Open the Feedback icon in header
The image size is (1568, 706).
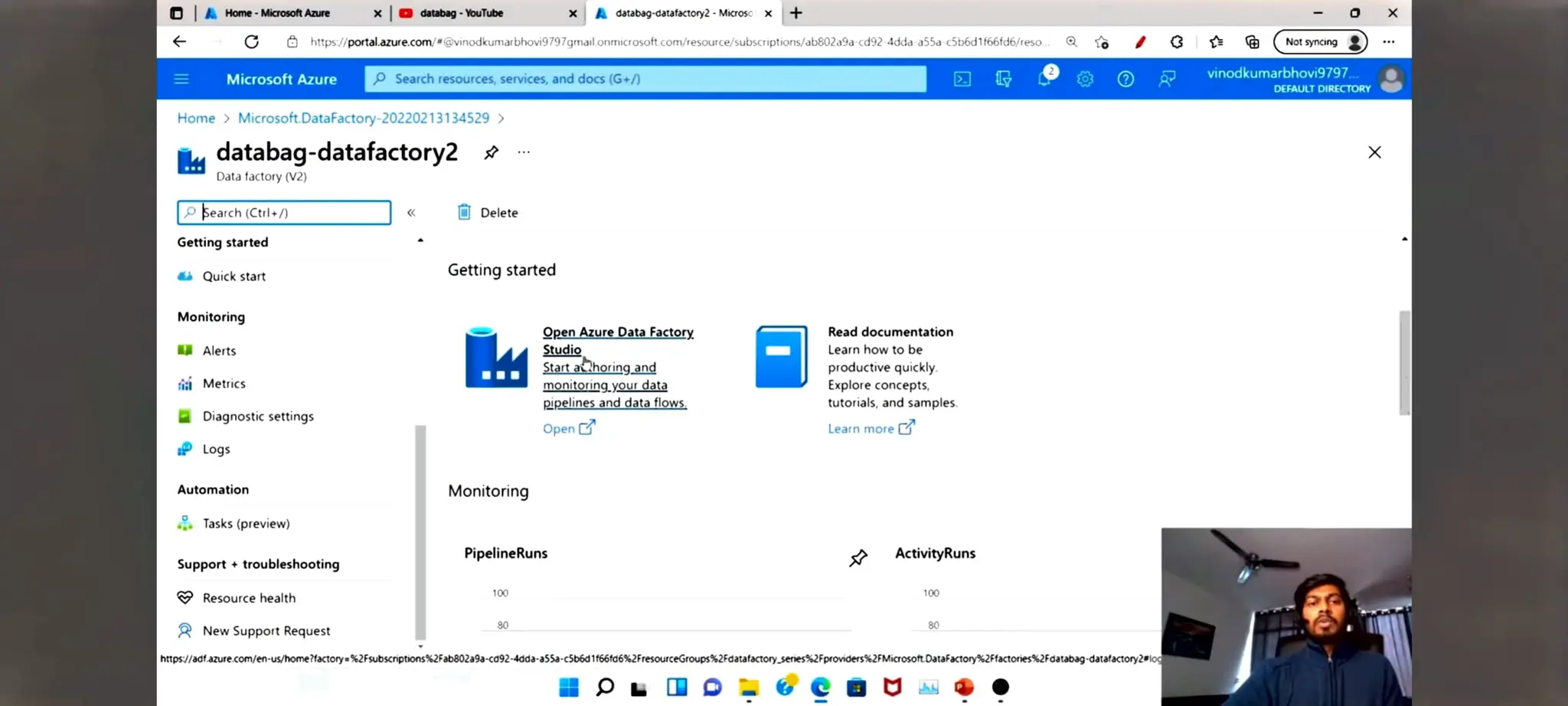click(1167, 79)
